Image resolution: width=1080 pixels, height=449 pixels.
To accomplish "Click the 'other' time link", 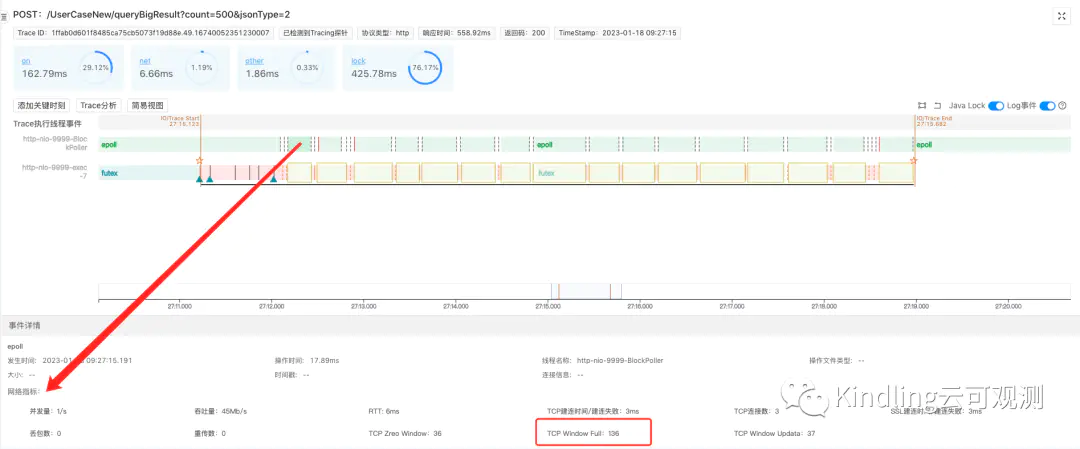I will tap(254, 61).
